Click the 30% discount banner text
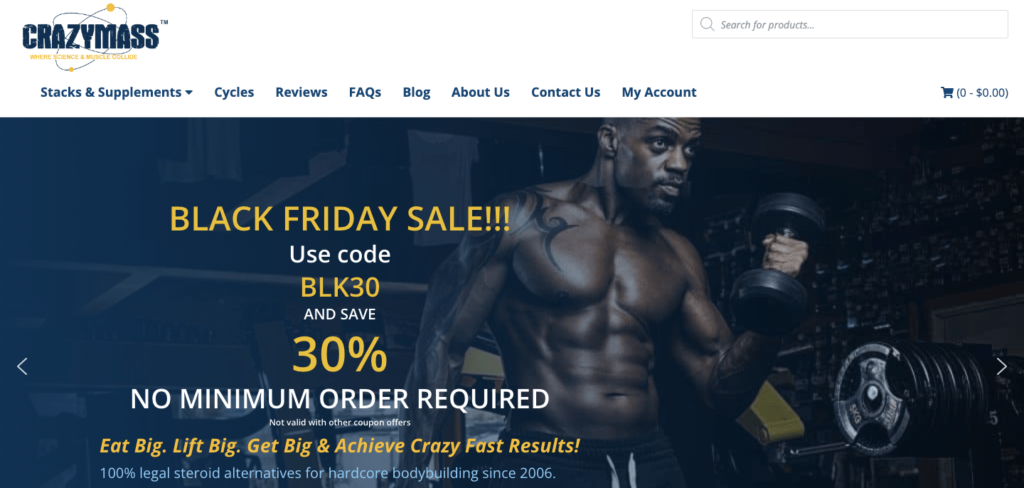The width and height of the screenshot is (1024, 488). (340, 353)
